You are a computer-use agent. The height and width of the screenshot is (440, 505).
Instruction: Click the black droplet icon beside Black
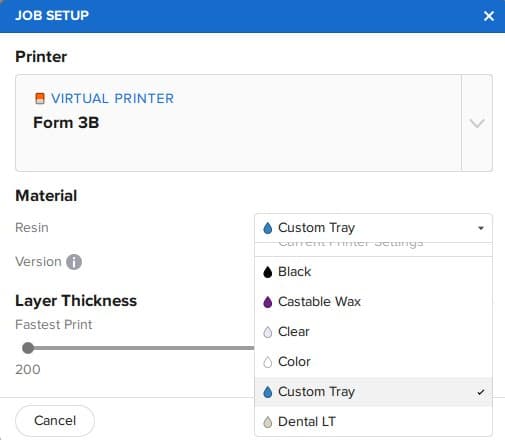coord(268,272)
